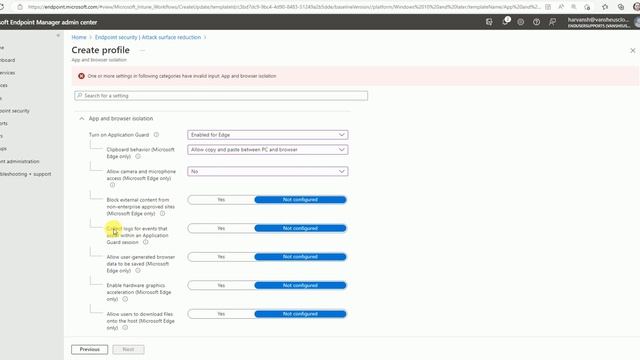Click info icon for camera and microphone access
Image resolution: width=640 pixels, height=360 pixels.
112,185
